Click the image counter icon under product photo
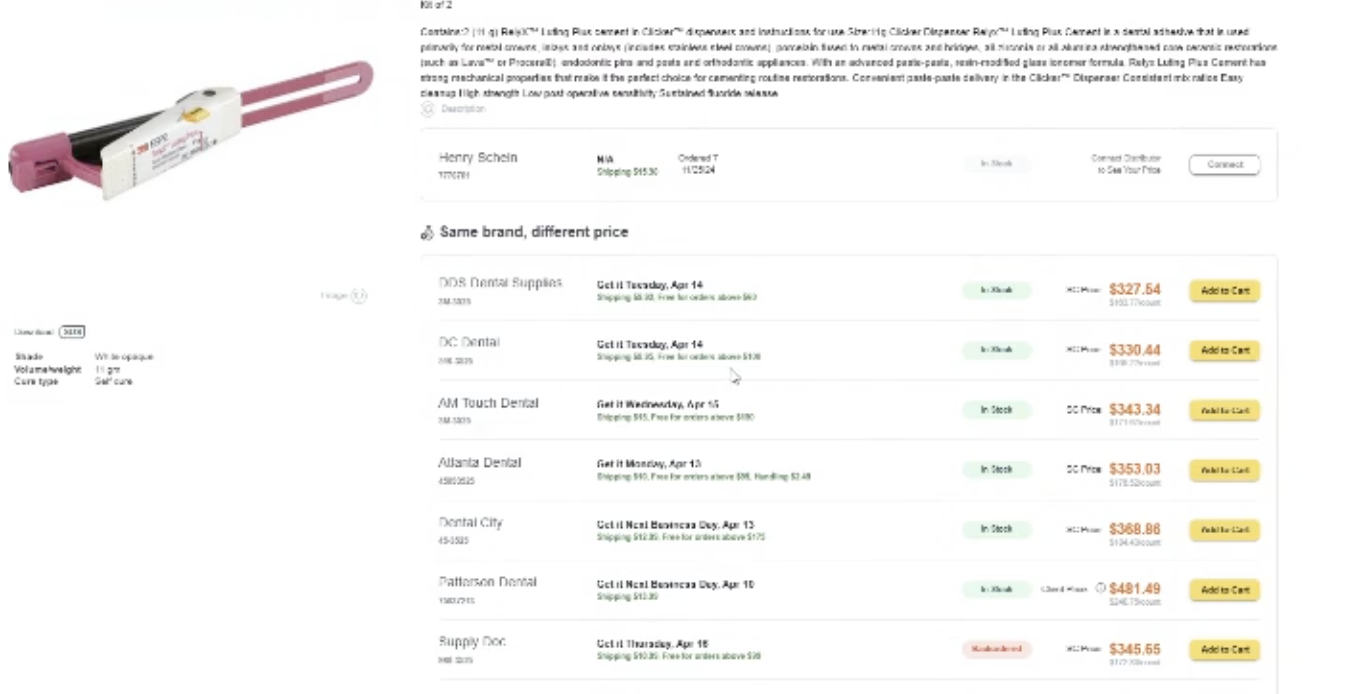Viewport: 1358px width, 694px height. pos(359,296)
